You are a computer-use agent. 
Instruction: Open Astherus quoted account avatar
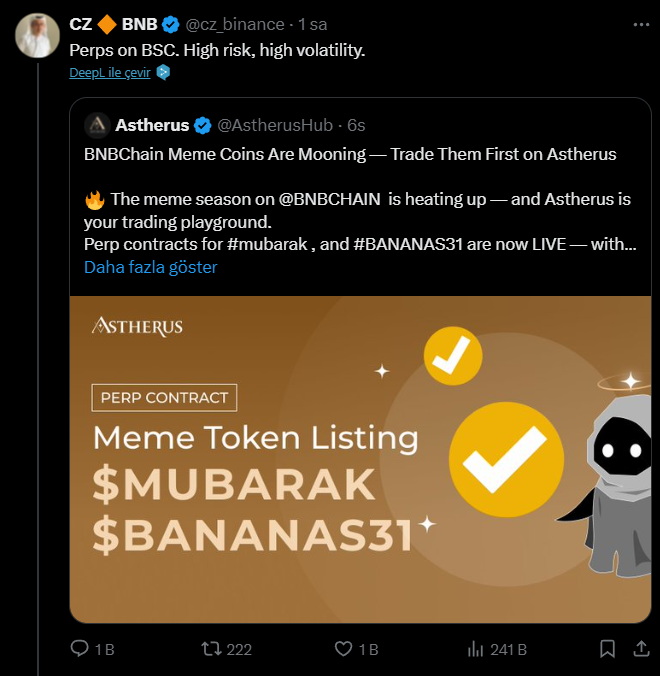pyautogui.click(x=97, y=125)
